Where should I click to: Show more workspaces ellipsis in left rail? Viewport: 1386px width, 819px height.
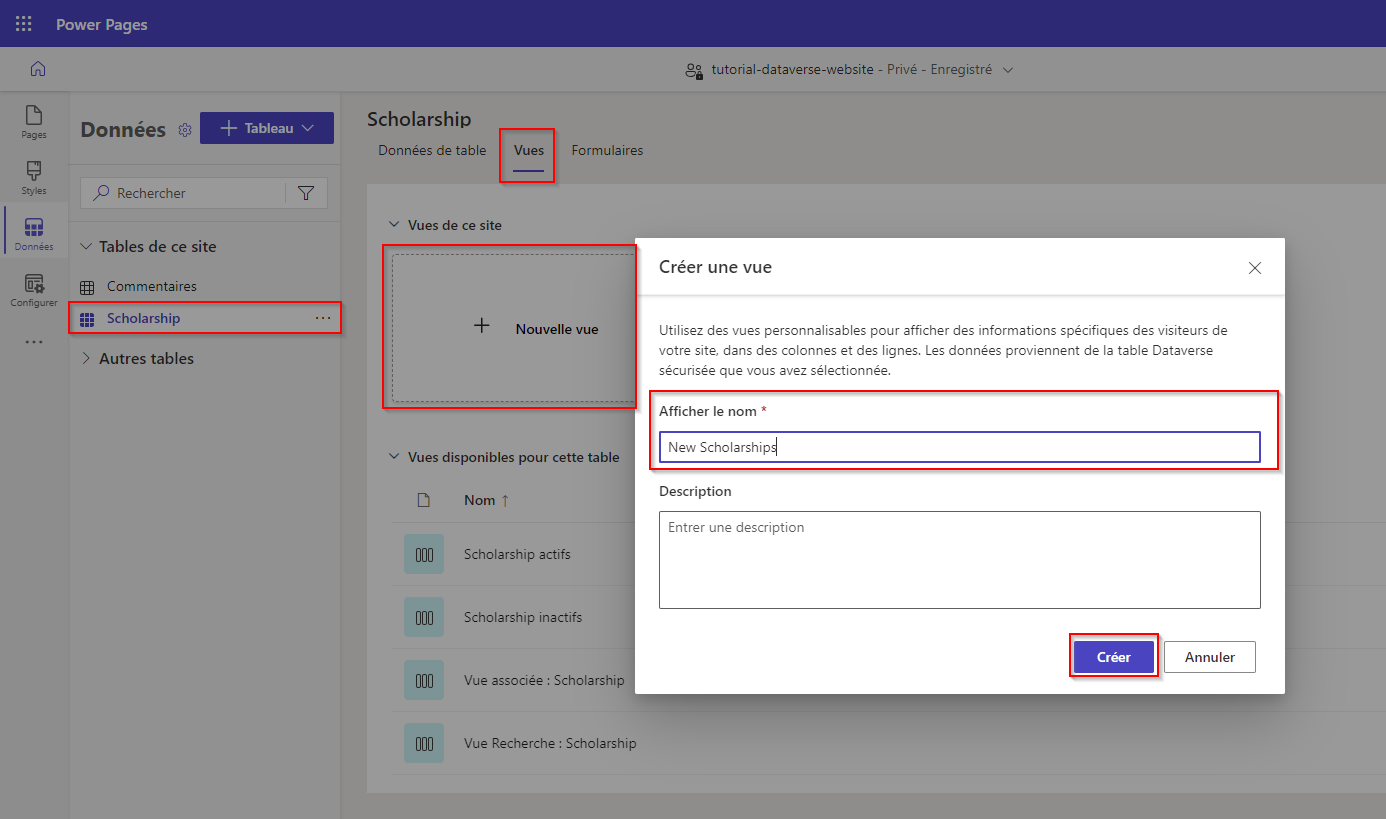tap(34, 342)
